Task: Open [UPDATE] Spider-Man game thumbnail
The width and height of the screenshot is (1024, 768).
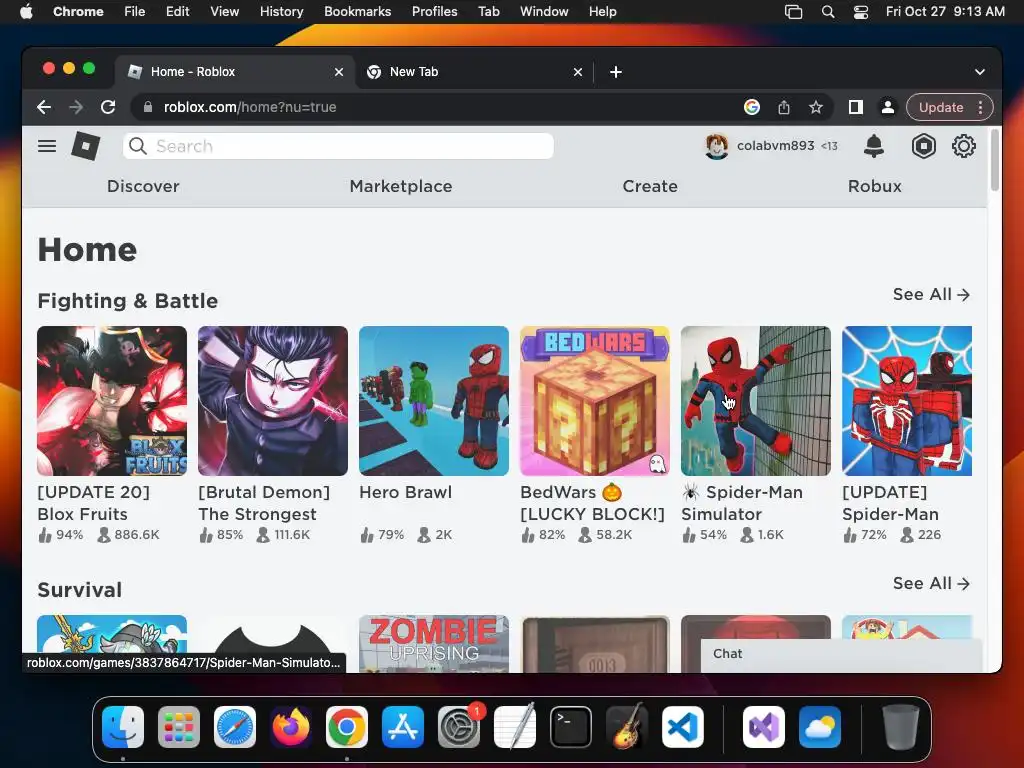Action: (x=906, y=401)
